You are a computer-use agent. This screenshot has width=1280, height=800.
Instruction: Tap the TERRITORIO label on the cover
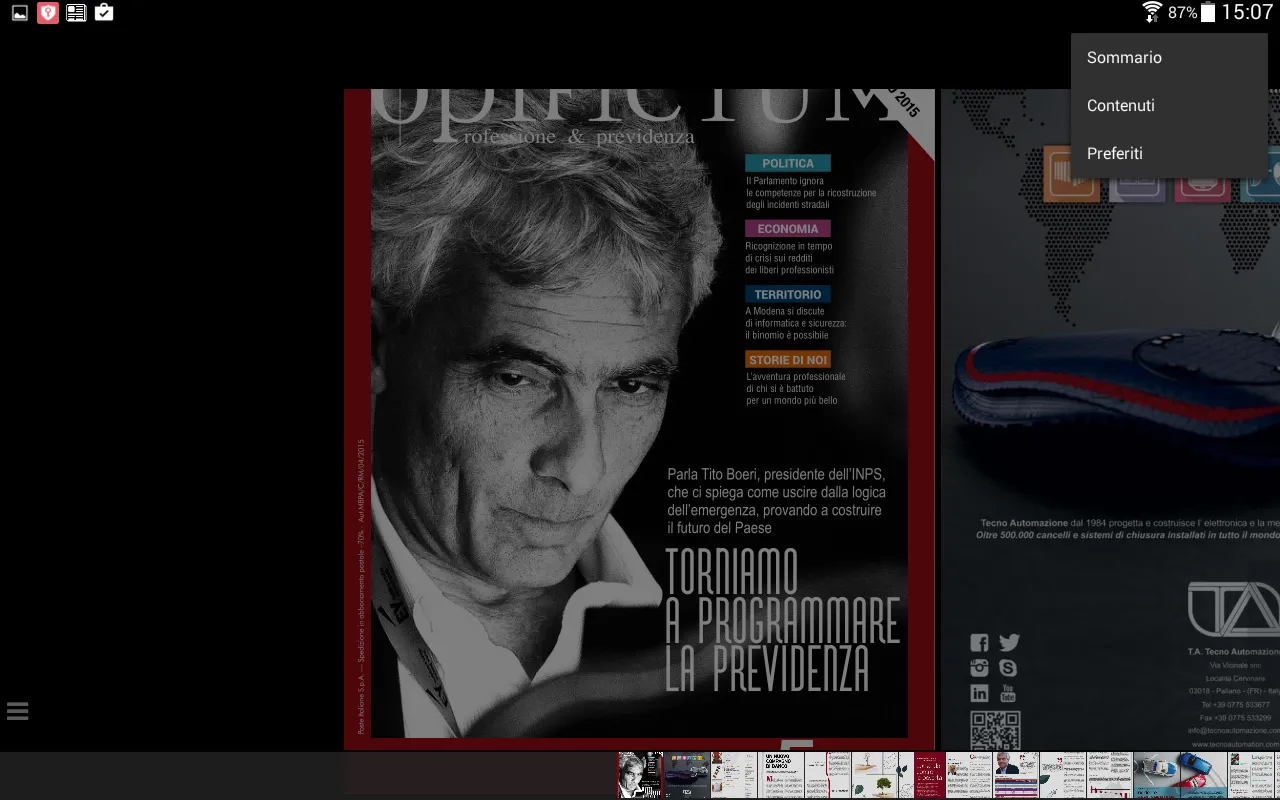tap(788, 295)
